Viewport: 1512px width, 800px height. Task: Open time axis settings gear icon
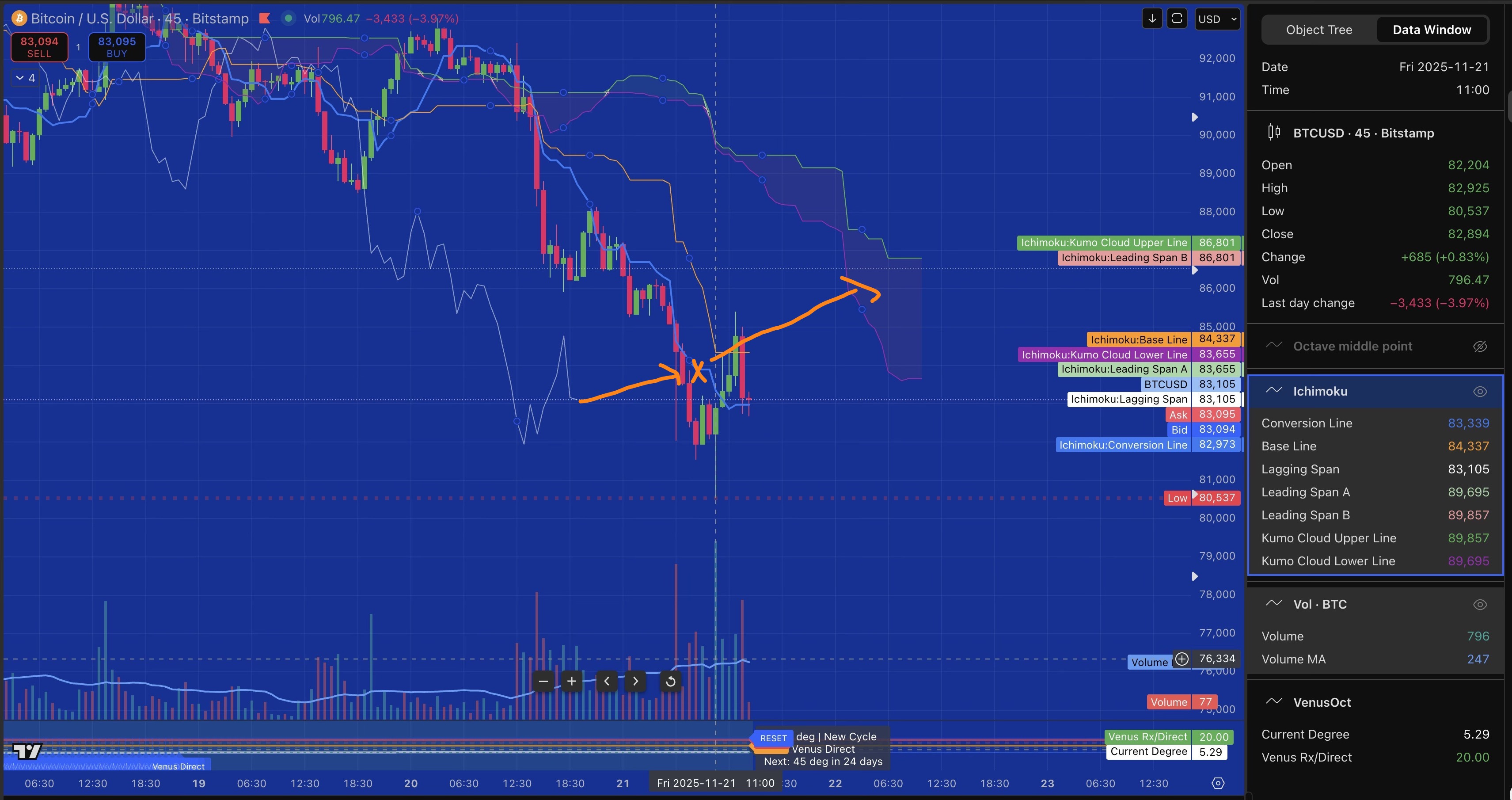point(1218,783)
